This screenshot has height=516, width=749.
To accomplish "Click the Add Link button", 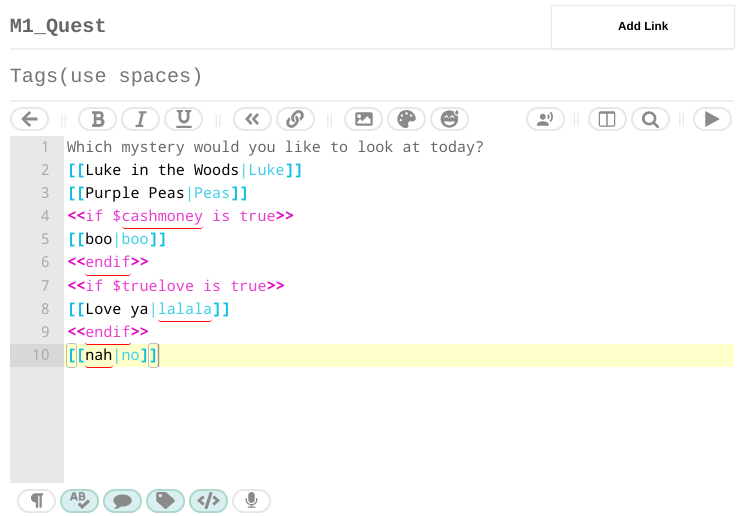I will (643, 26).
